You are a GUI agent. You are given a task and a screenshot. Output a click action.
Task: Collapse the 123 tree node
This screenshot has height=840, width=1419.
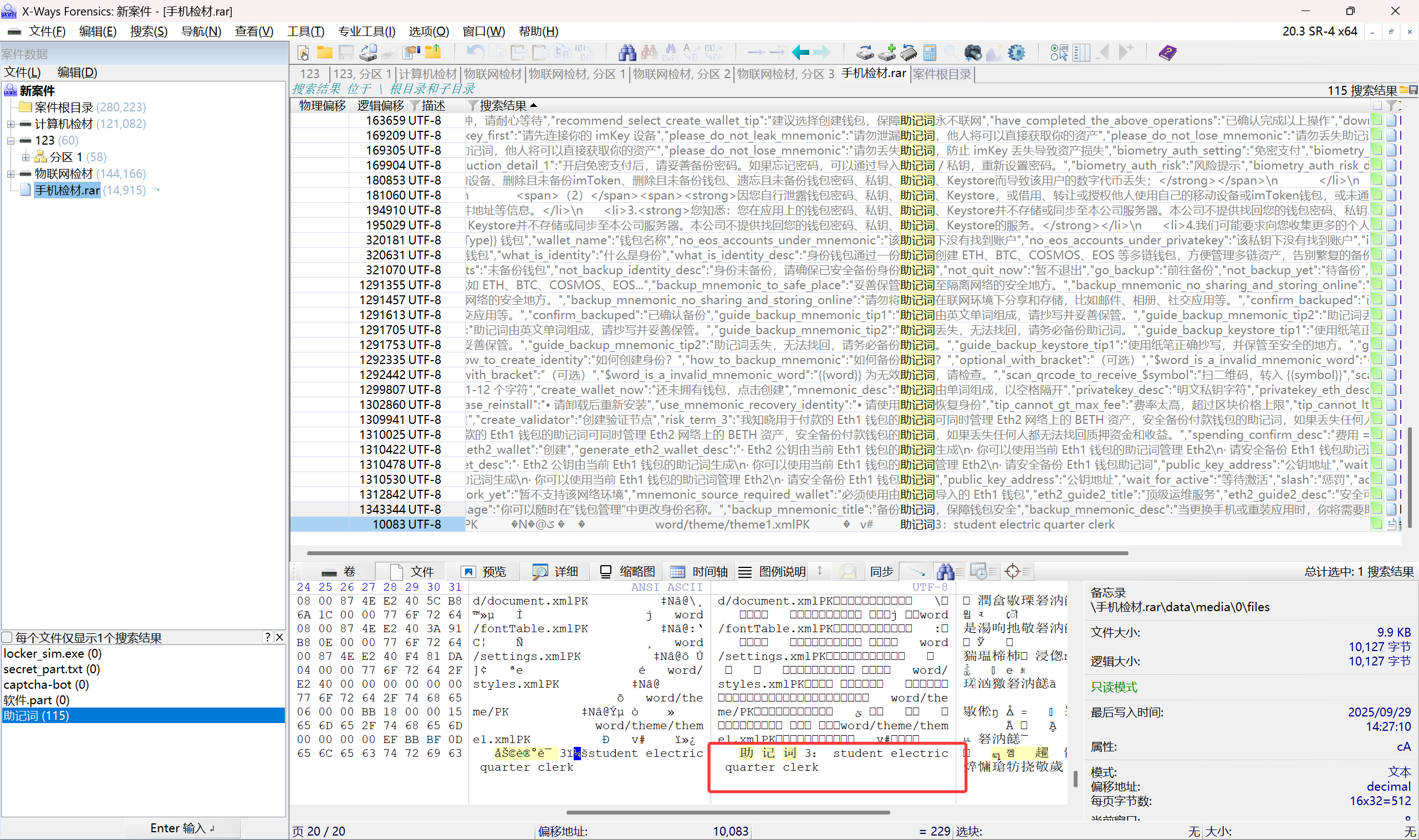coord(11,140)
